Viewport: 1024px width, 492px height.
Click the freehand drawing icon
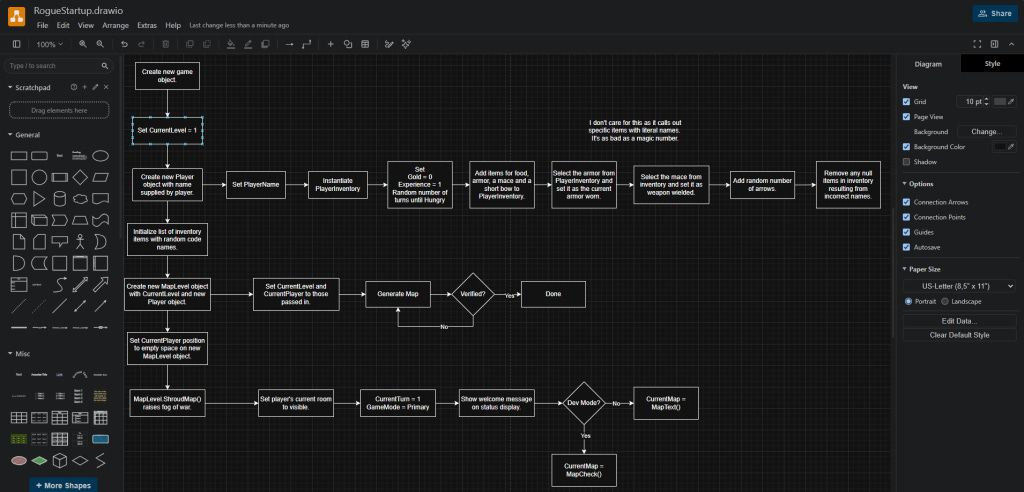(389, 44)
